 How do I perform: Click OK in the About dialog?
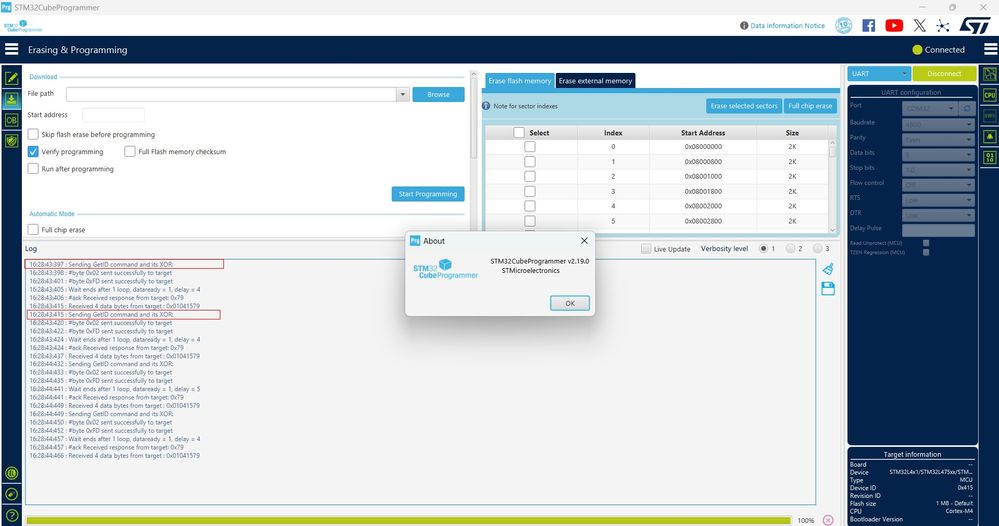click(x=570, y=303)
